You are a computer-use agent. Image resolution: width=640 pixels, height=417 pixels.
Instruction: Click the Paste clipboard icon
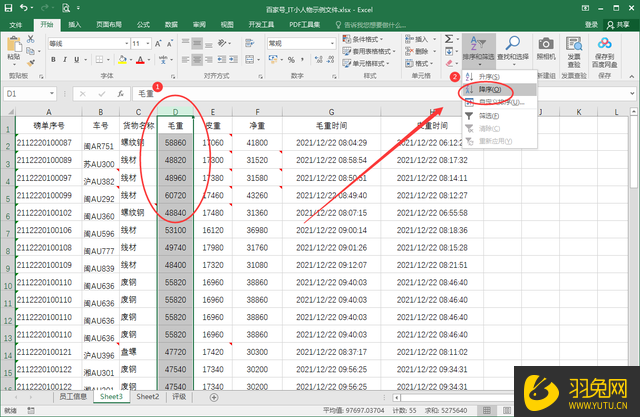[14, 45]
